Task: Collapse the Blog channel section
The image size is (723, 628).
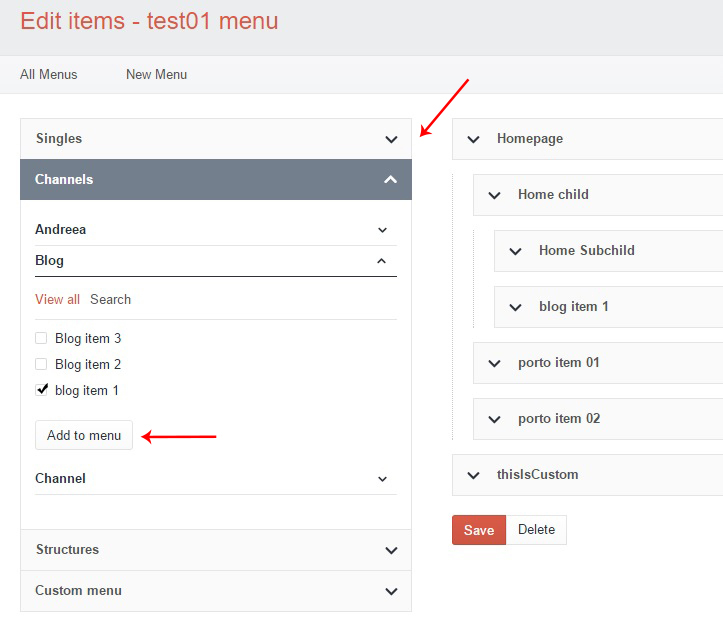Action: coord(382,261)
